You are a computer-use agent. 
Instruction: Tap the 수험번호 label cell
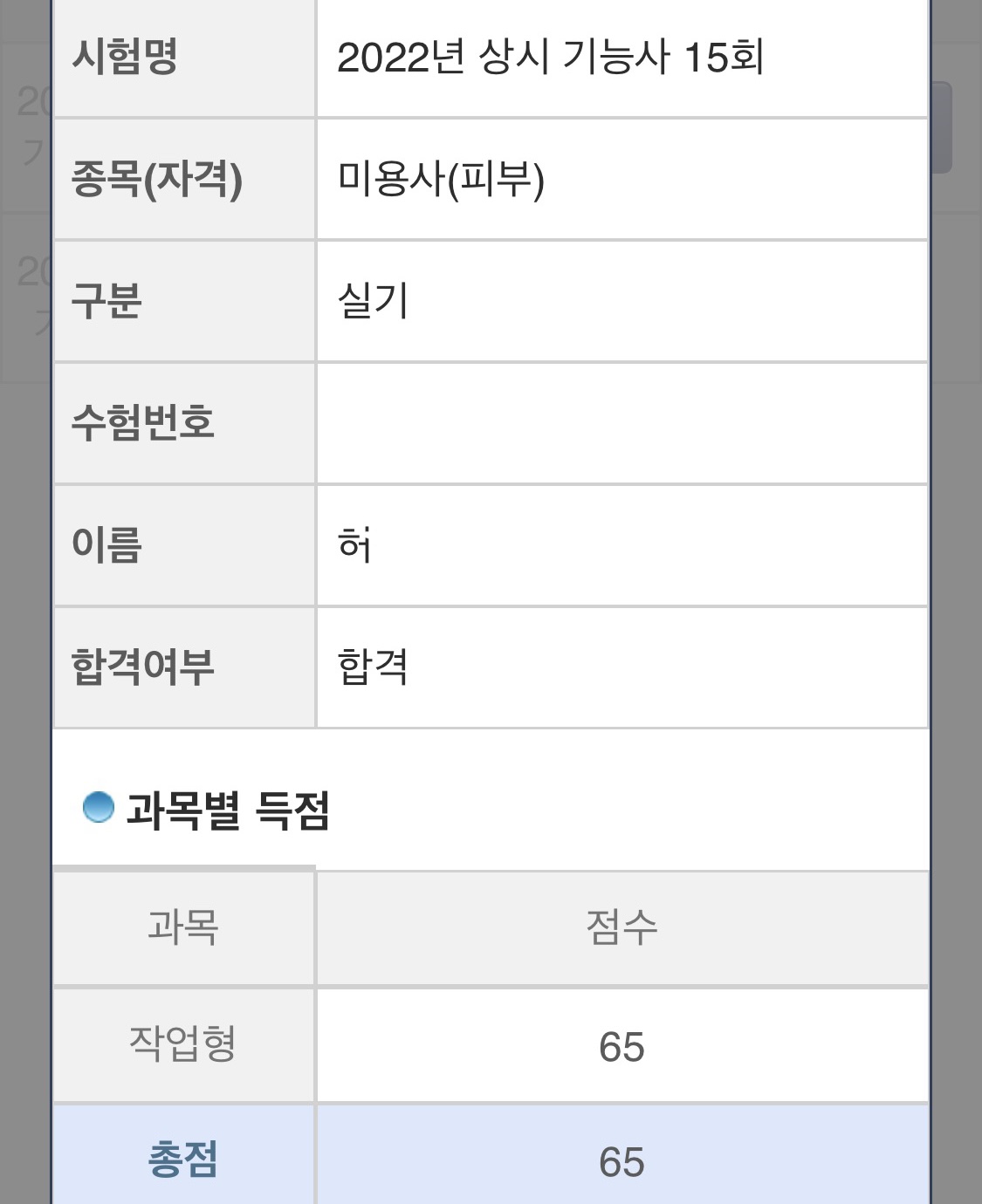pos(184,423)
